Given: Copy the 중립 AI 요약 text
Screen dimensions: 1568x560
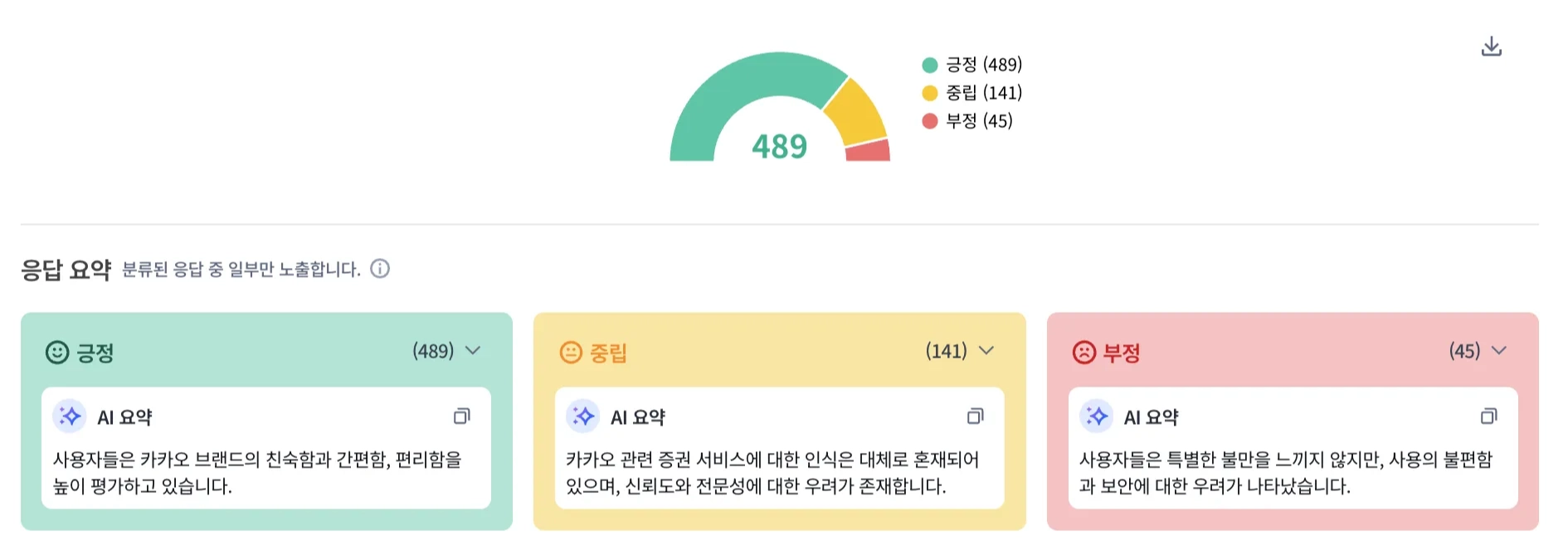Looking at the screenshot, I should 976,416.
